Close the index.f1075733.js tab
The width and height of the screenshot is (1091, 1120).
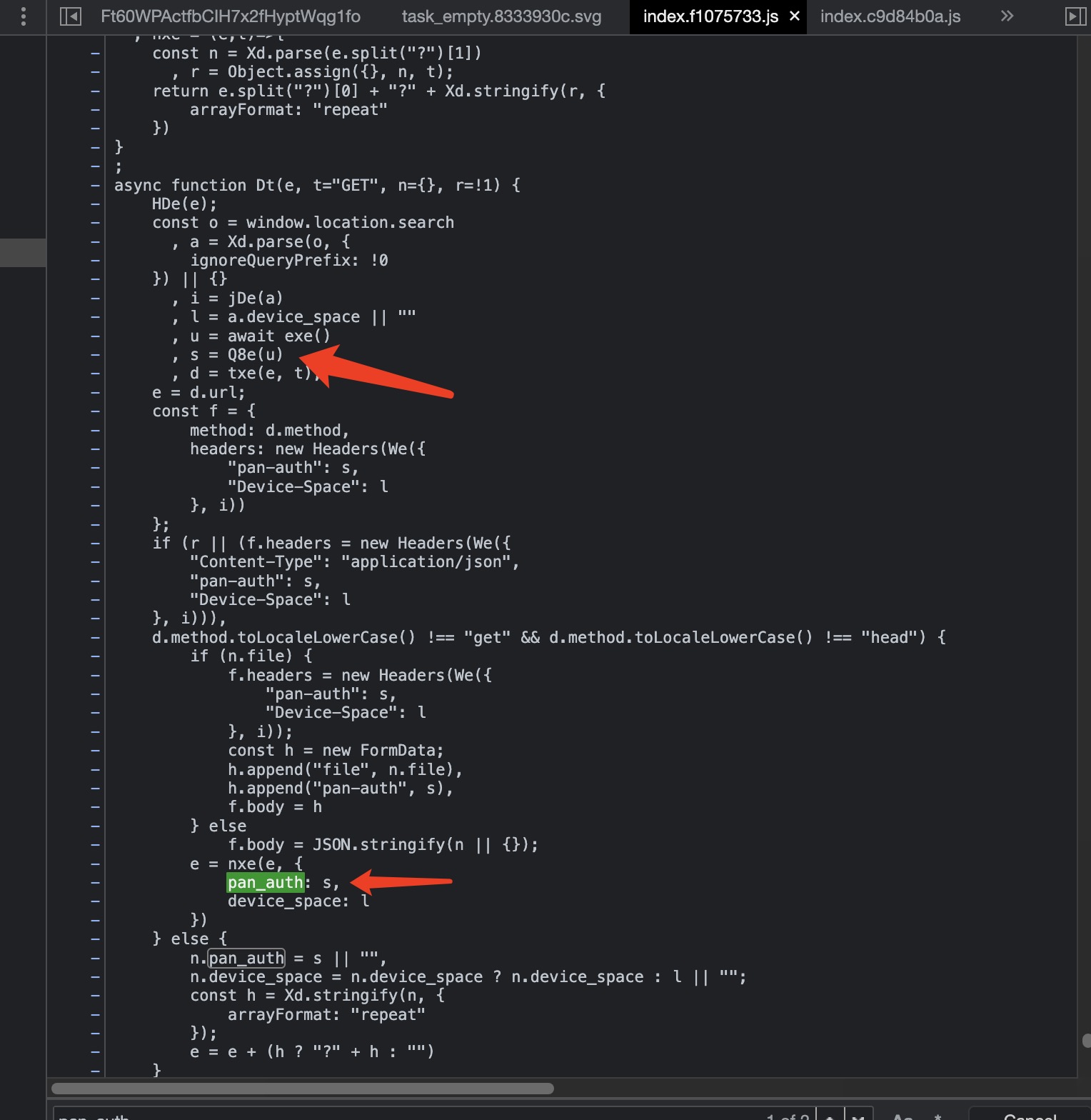[795, 16]
